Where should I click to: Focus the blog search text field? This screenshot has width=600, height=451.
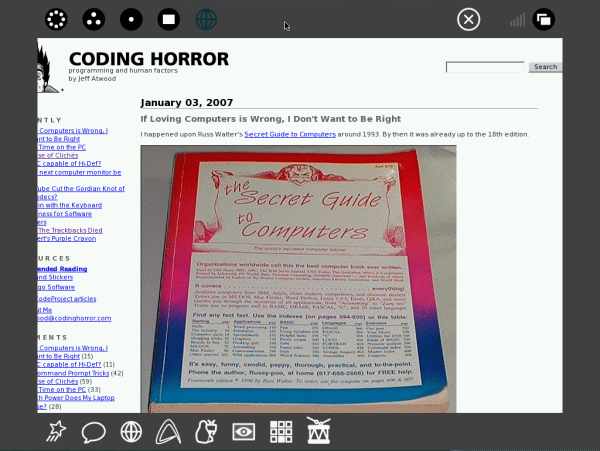point(485,67)
